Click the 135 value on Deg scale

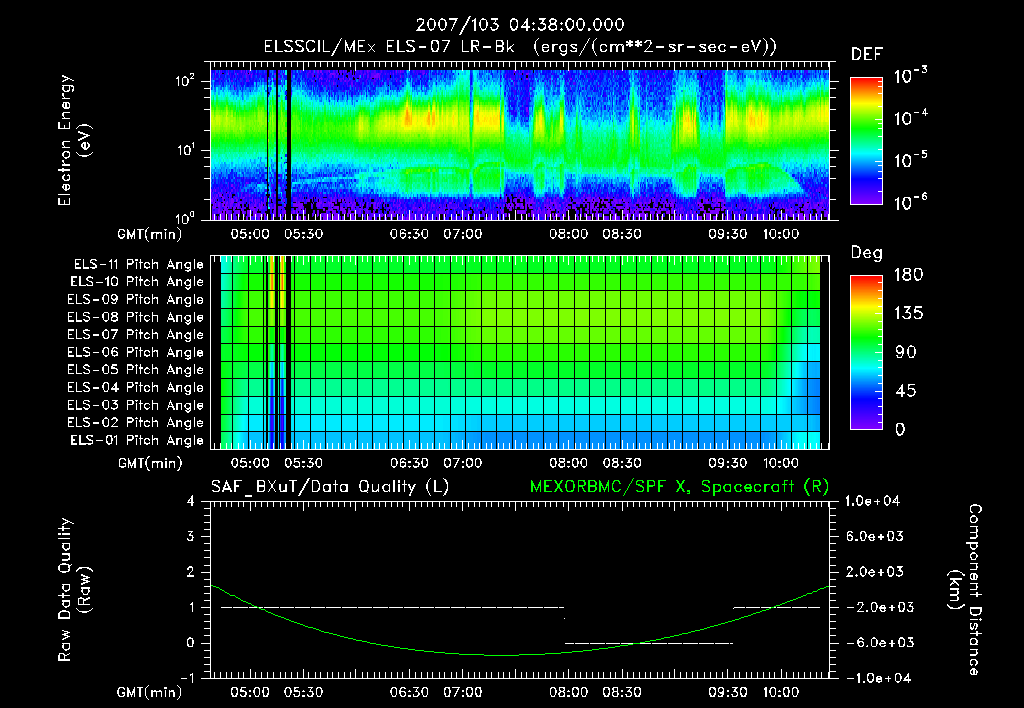[x=908, y=314]
